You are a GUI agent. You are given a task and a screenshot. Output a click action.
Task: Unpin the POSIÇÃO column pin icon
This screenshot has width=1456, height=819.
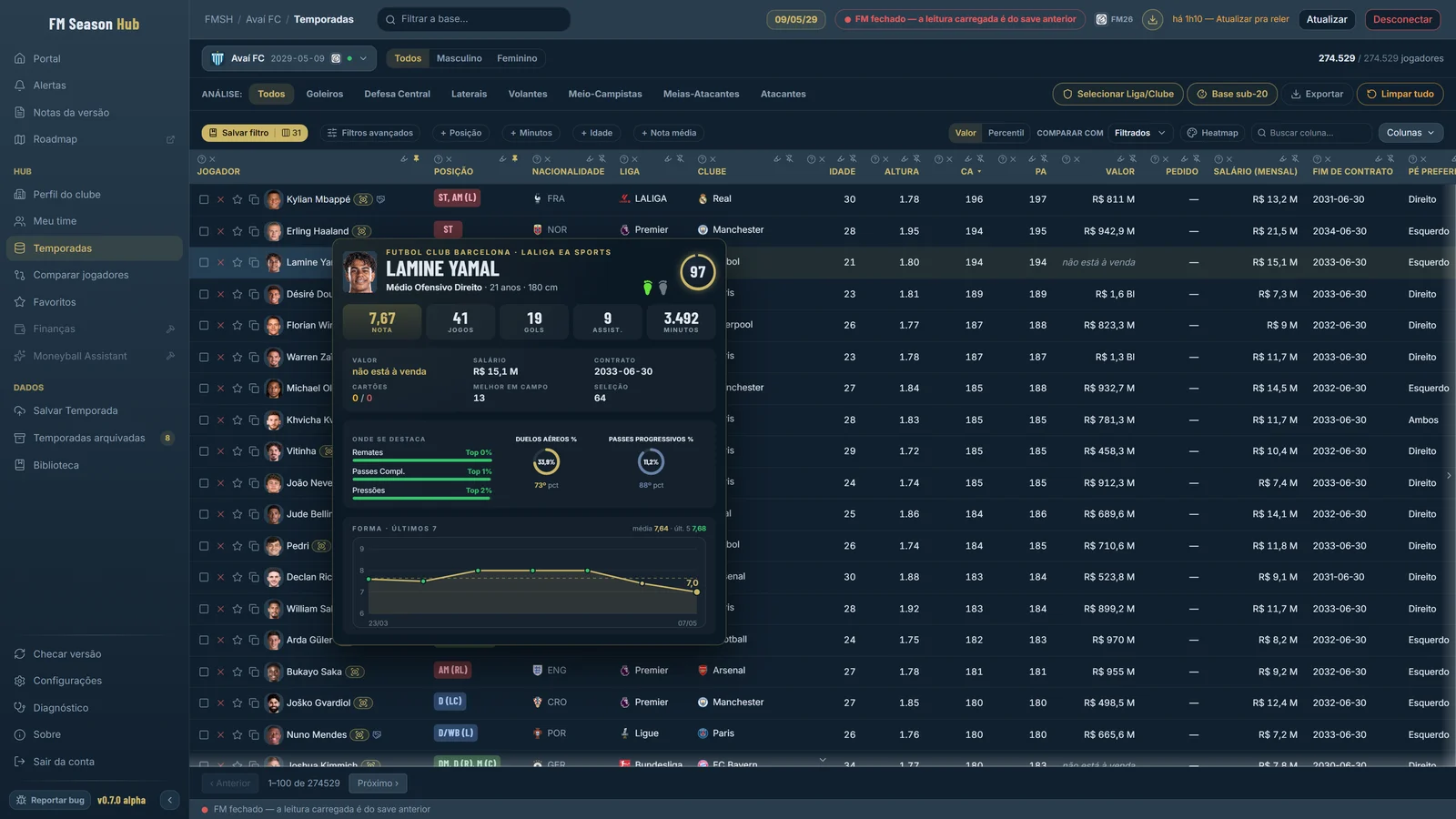pyautogui.click(x=515, y=159)
